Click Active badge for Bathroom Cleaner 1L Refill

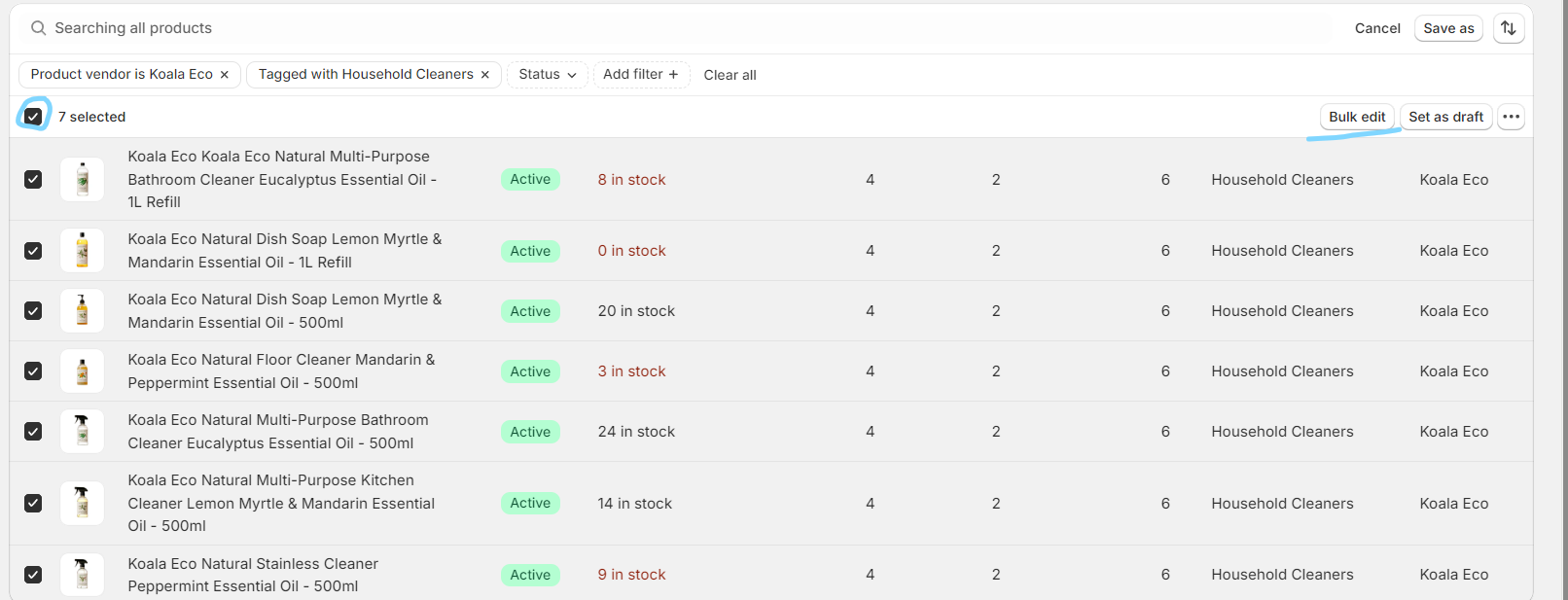(530, 180)
